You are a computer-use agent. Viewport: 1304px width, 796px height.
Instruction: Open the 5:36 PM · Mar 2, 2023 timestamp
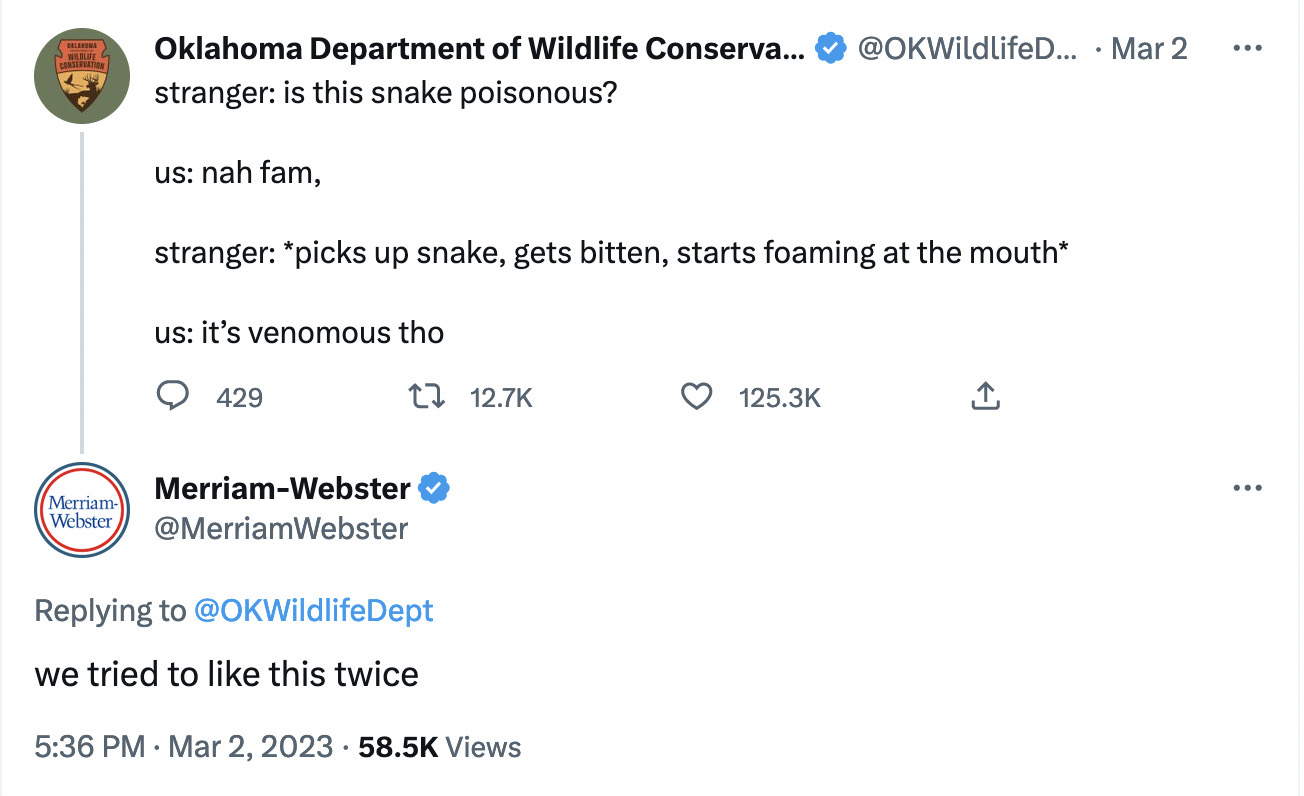point(183,747)
